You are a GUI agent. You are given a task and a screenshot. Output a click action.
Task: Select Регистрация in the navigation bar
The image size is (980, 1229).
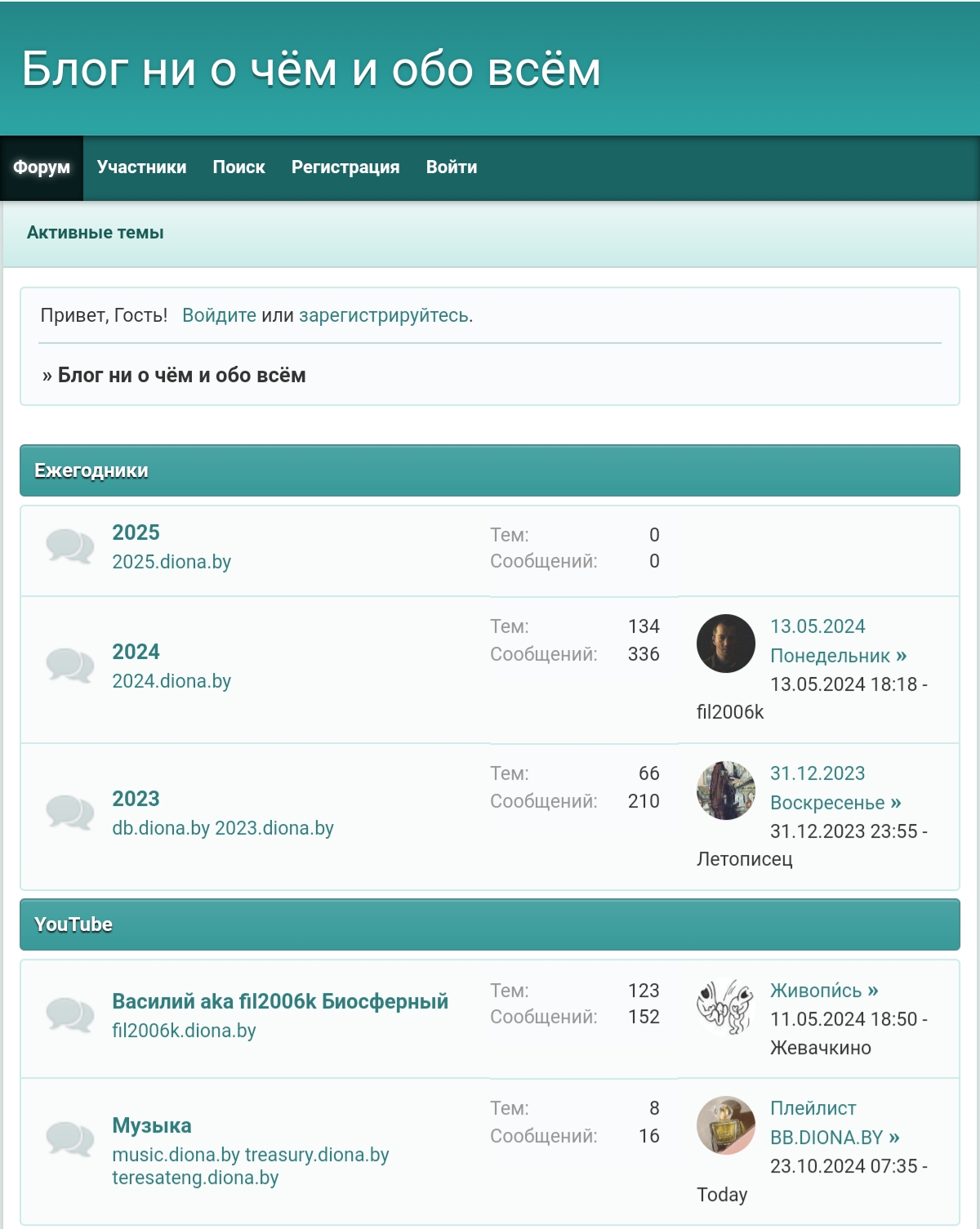[x=345, y=167]
